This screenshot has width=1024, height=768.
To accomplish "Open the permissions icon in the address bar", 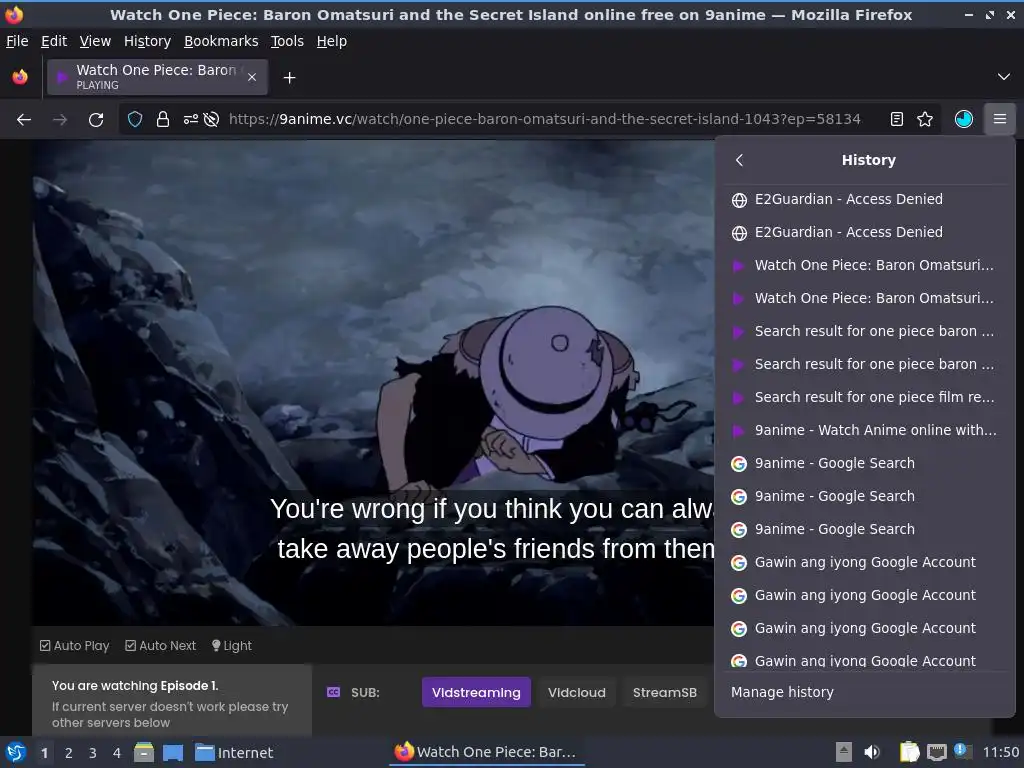I will point(190,120).
